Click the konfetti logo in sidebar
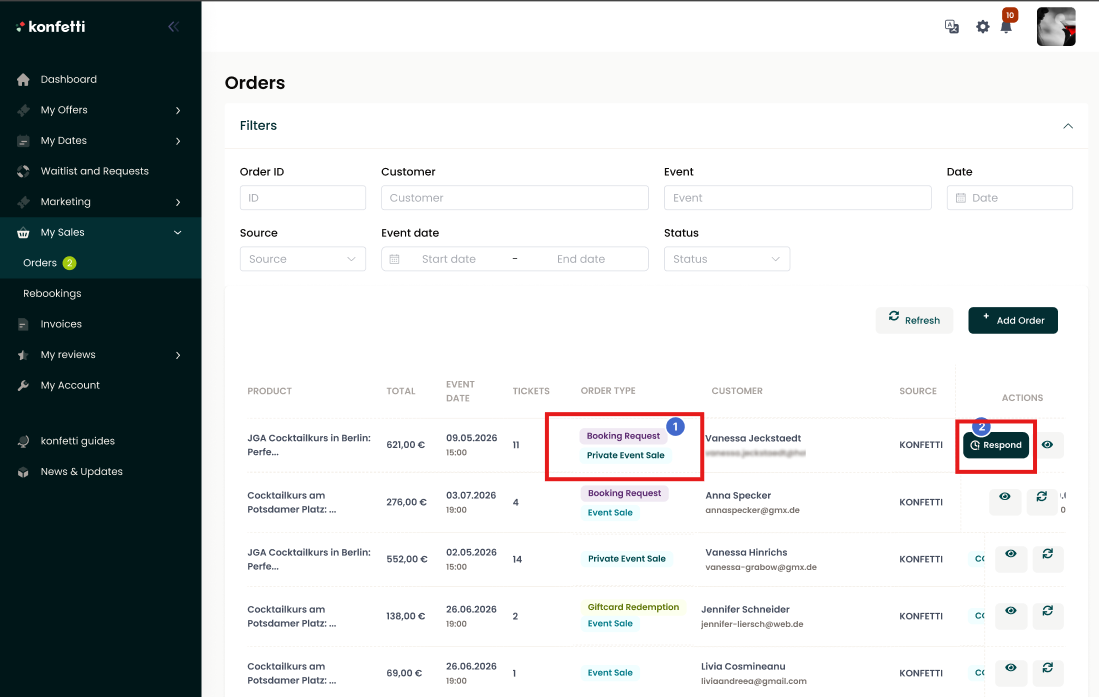 pyautogui.click(x=51, y=27)
